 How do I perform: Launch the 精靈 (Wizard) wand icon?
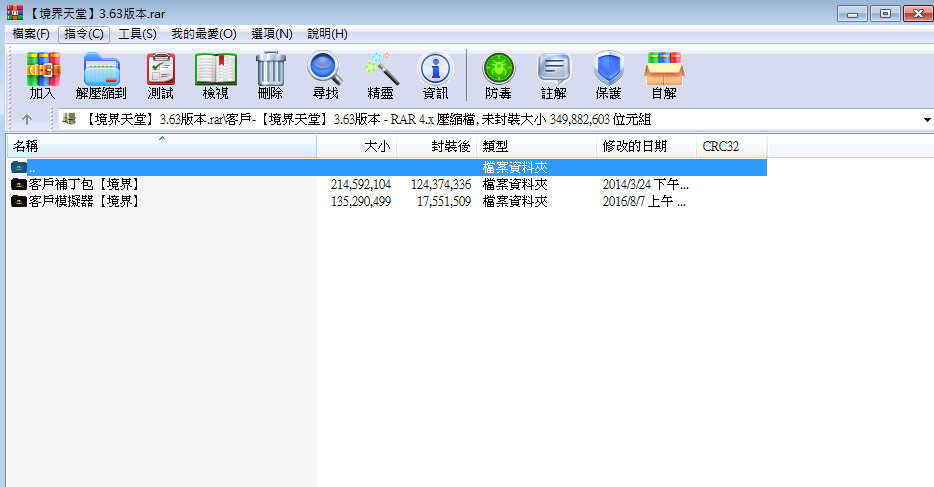coord(381,75)
